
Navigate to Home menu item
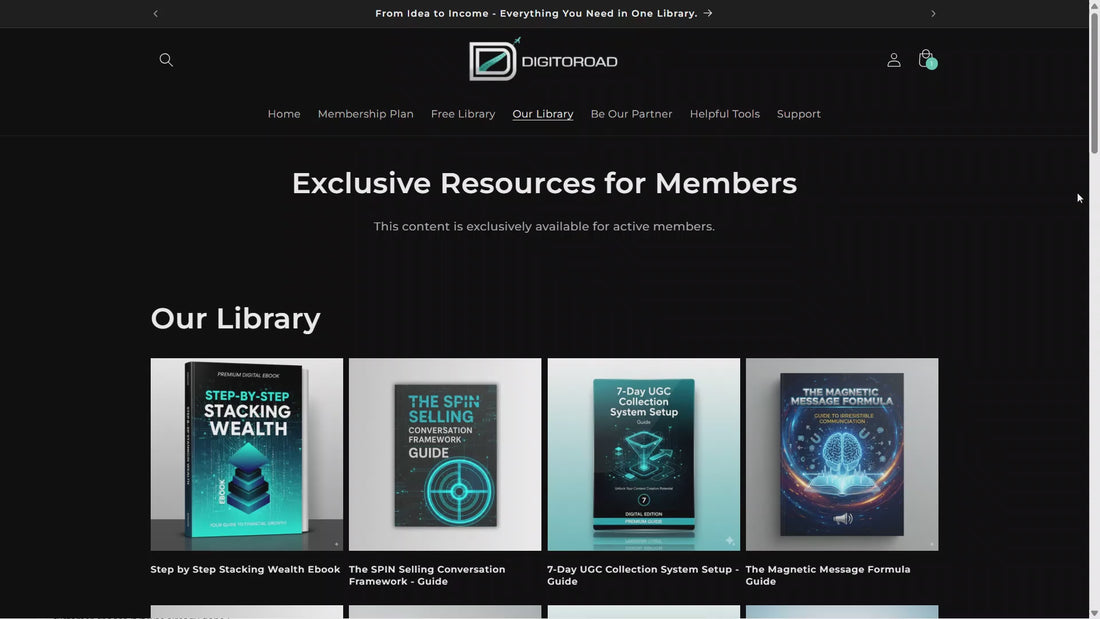[x=284, y=114]
